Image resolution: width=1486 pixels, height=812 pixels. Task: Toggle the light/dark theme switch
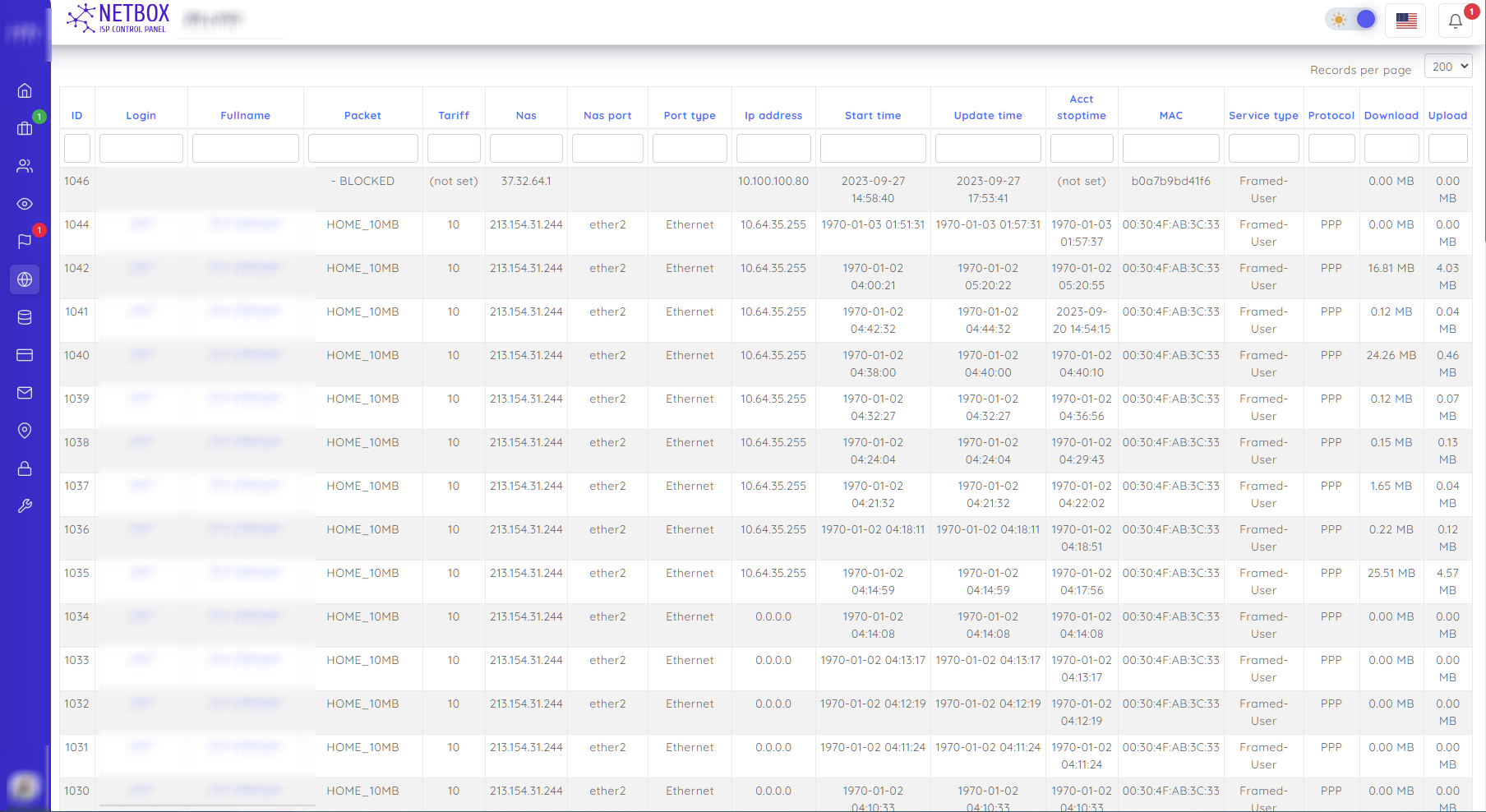pyautogui.click(x=1352, y=20)
